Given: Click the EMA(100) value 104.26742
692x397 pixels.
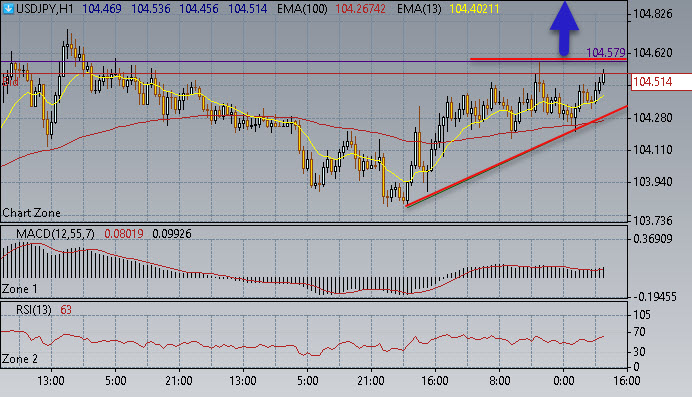Looking at the screenshot, I should [361, 9].
